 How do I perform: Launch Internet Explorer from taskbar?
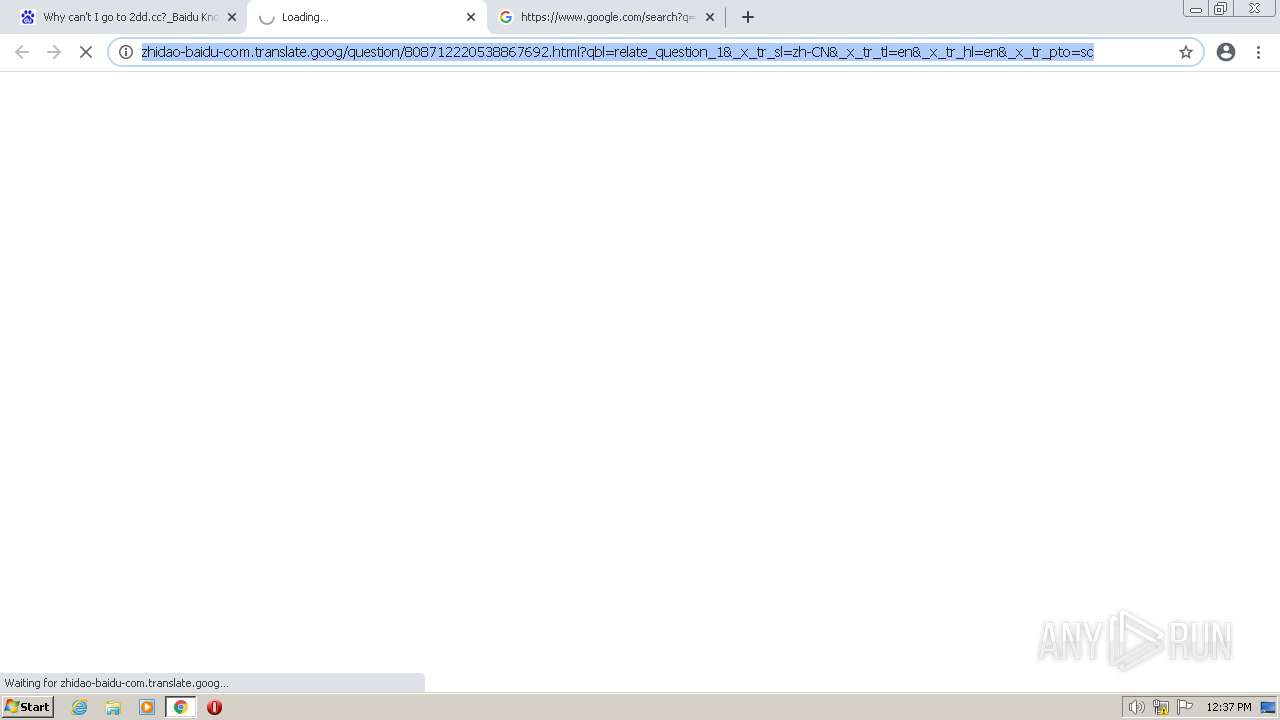pyautogui.click(x=80, y=707)
